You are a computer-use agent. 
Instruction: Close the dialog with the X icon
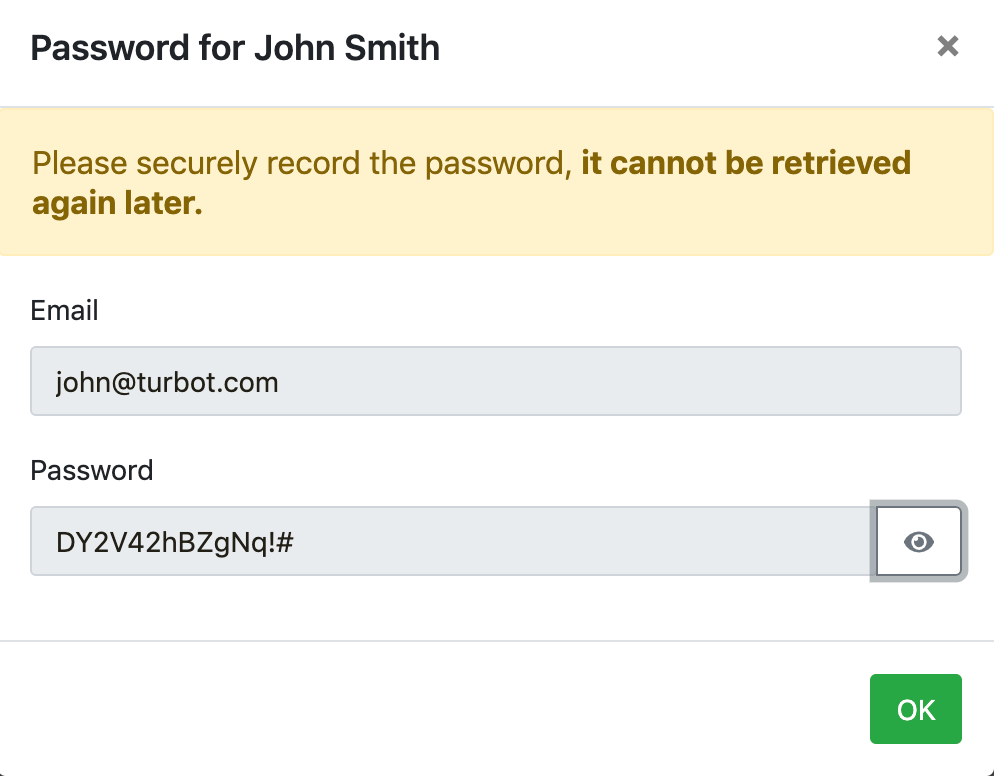tap(948, 46)
